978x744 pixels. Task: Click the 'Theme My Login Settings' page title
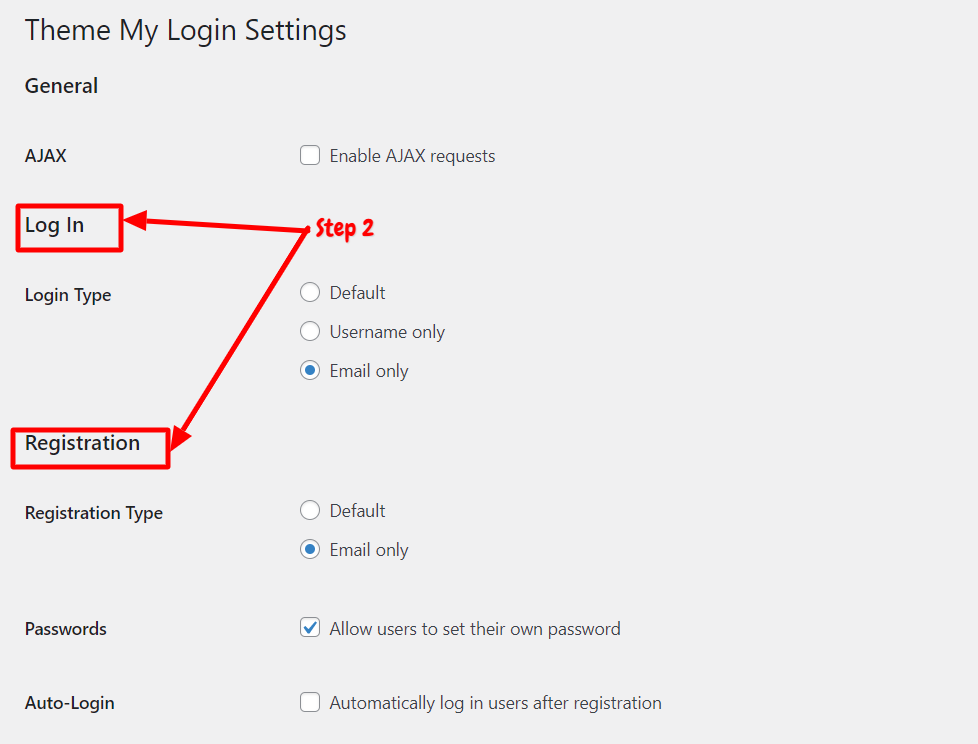(185, 31)
